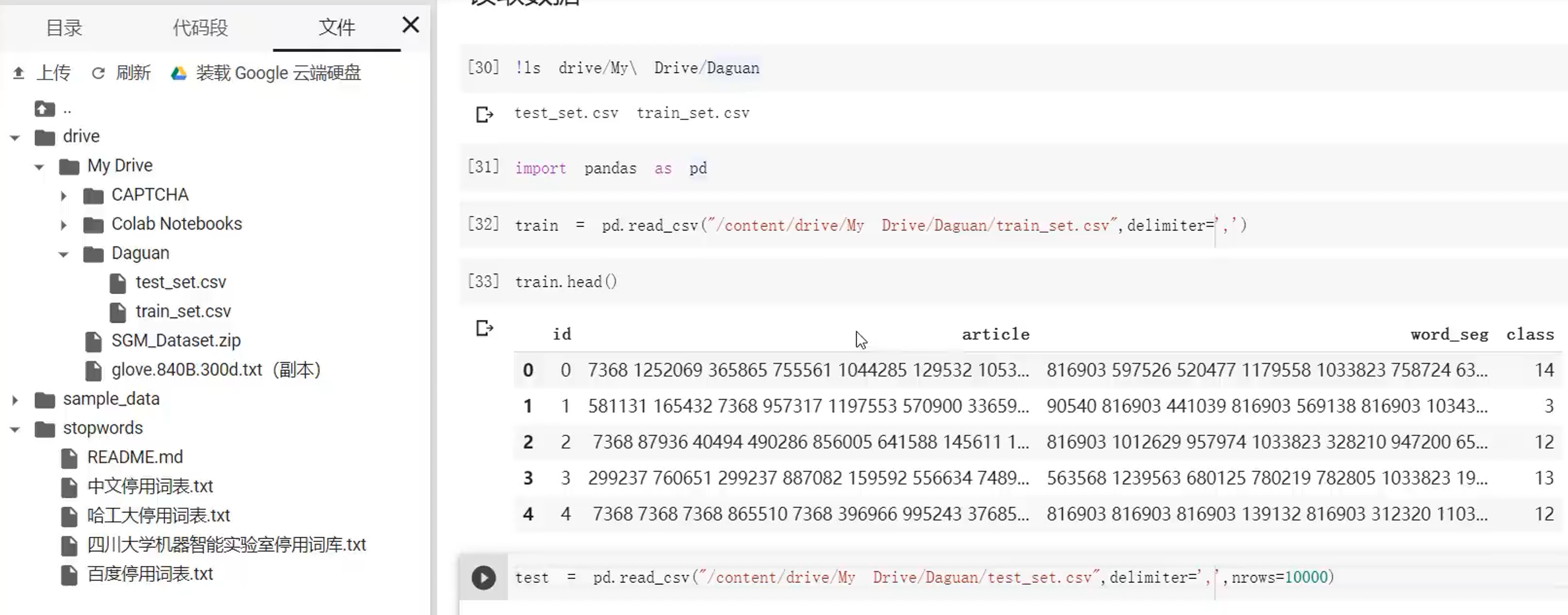The height and width of the screenshot is (615, 1568).
Task: Open the SGM_Dataset.zip file
Action: [x=175, y=340]
